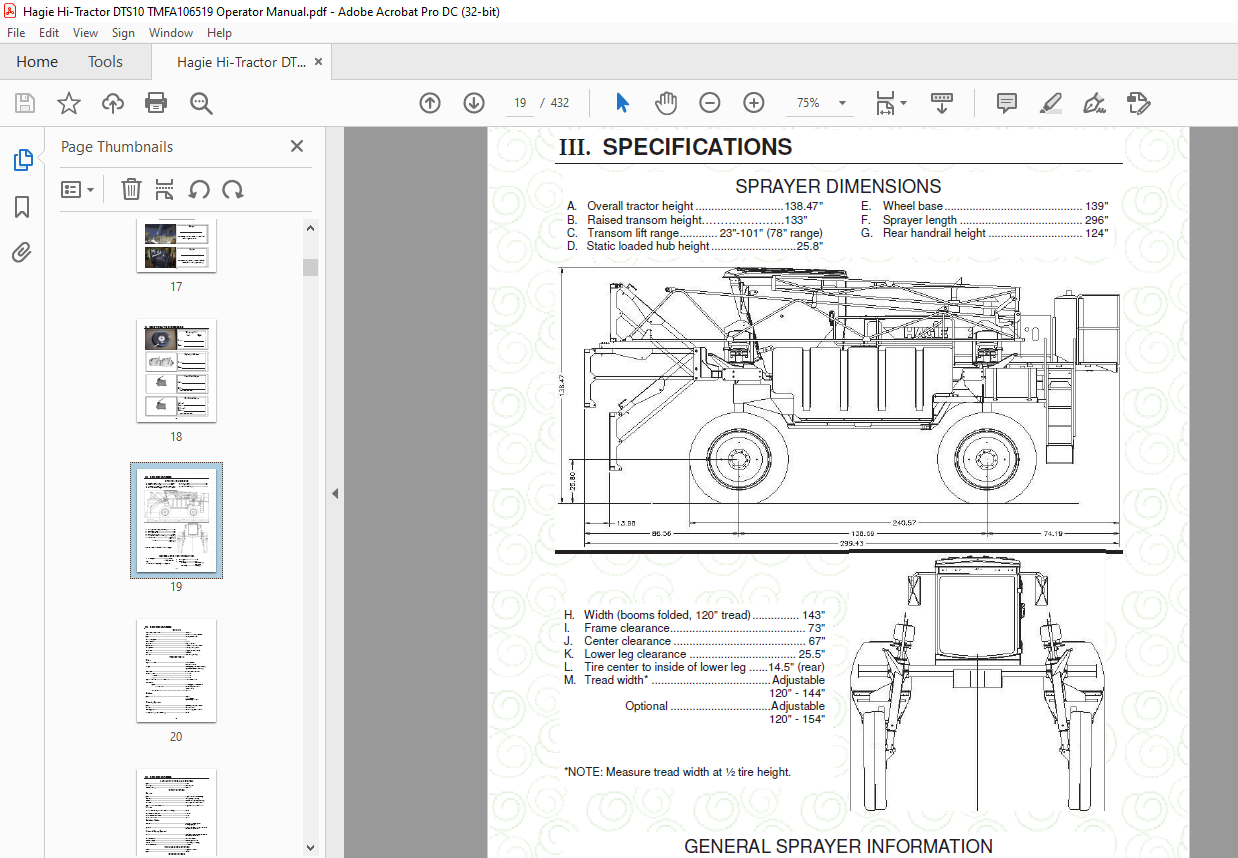Click the Overall tractor height line
The width and height of the screenshot is (1238, 858).
(695, 206)
